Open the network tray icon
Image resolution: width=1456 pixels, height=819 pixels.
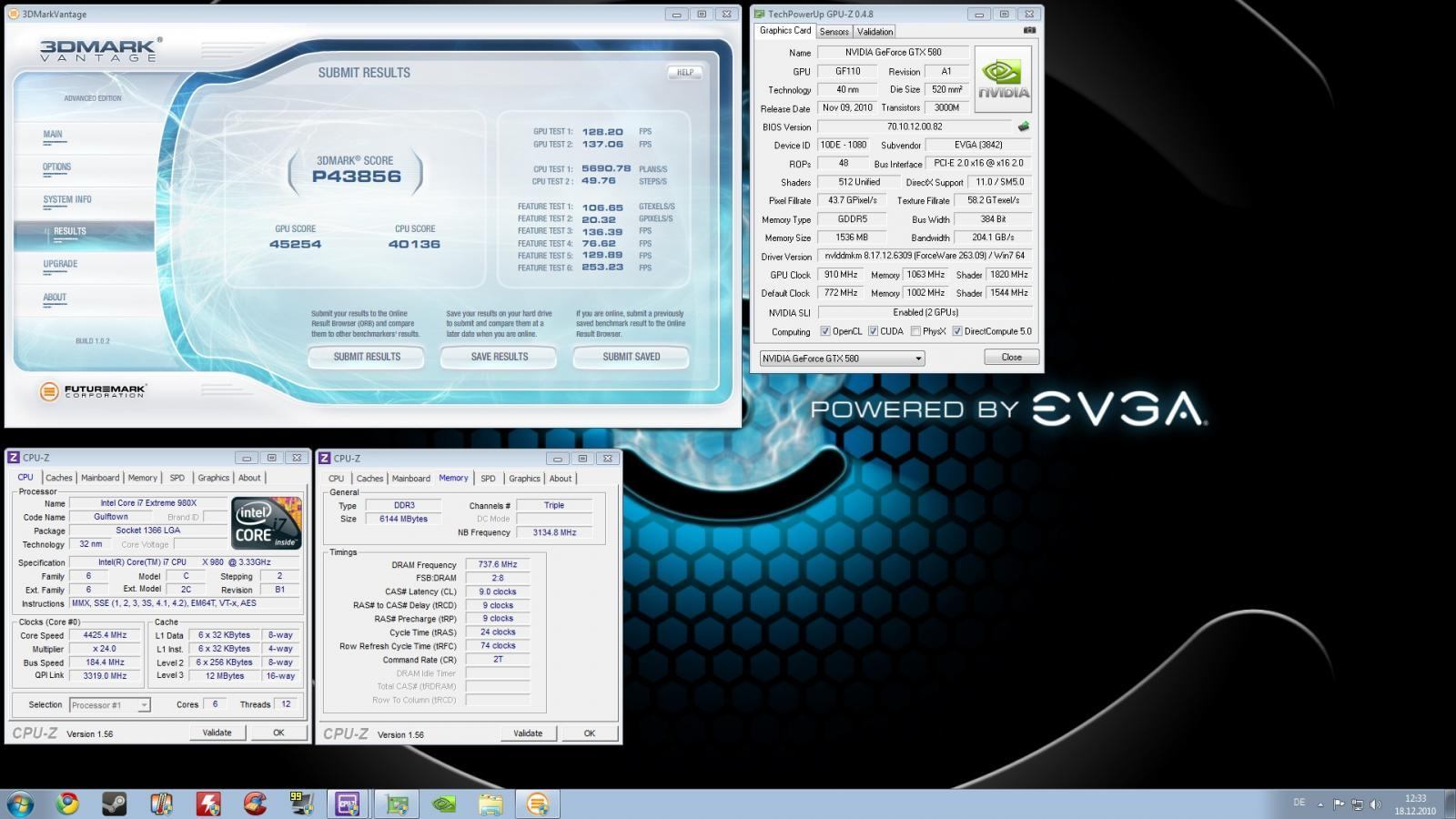1357,804
